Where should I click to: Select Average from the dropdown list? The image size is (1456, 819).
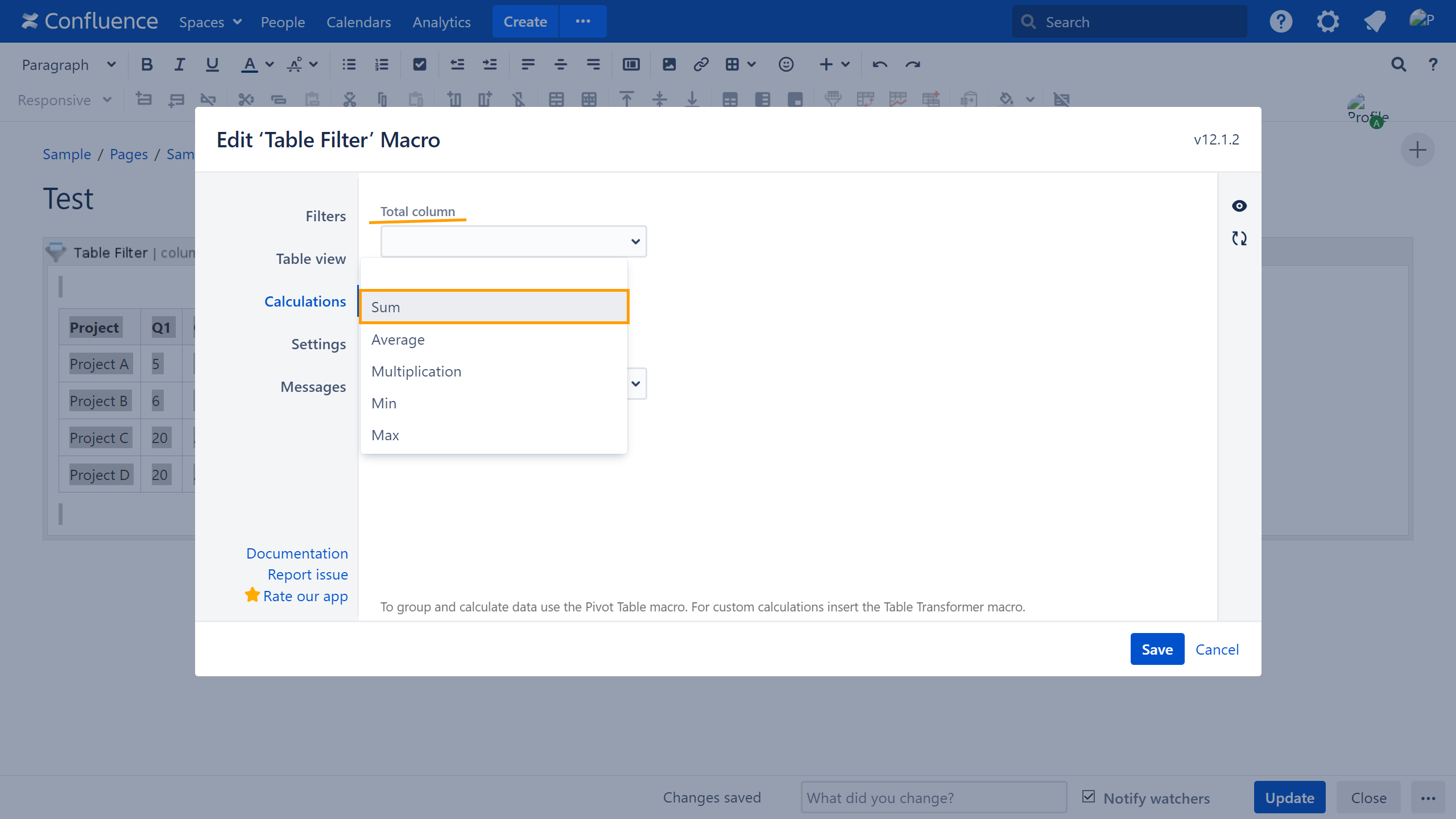(398, 340)
